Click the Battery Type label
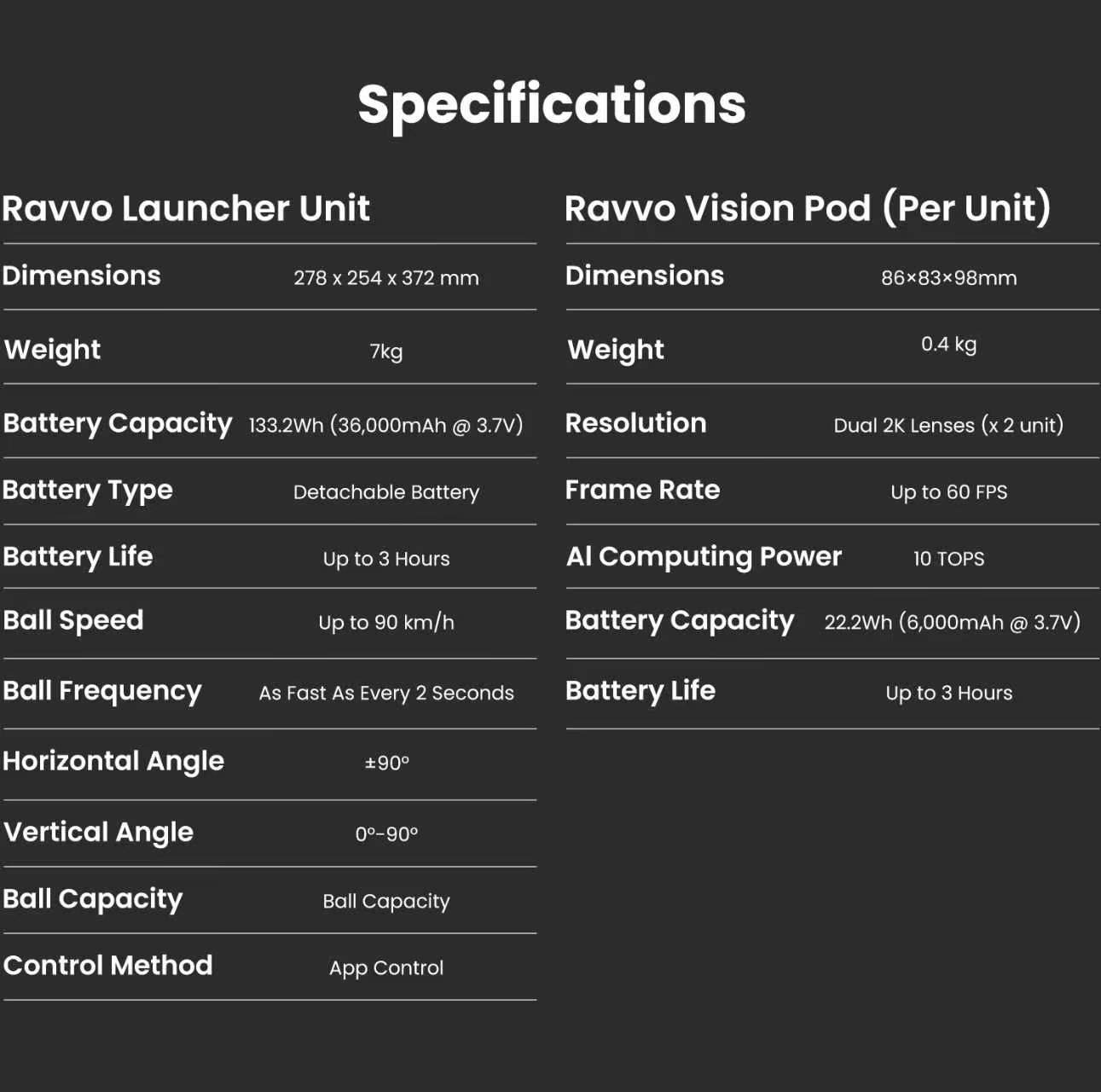 point(88,491)
